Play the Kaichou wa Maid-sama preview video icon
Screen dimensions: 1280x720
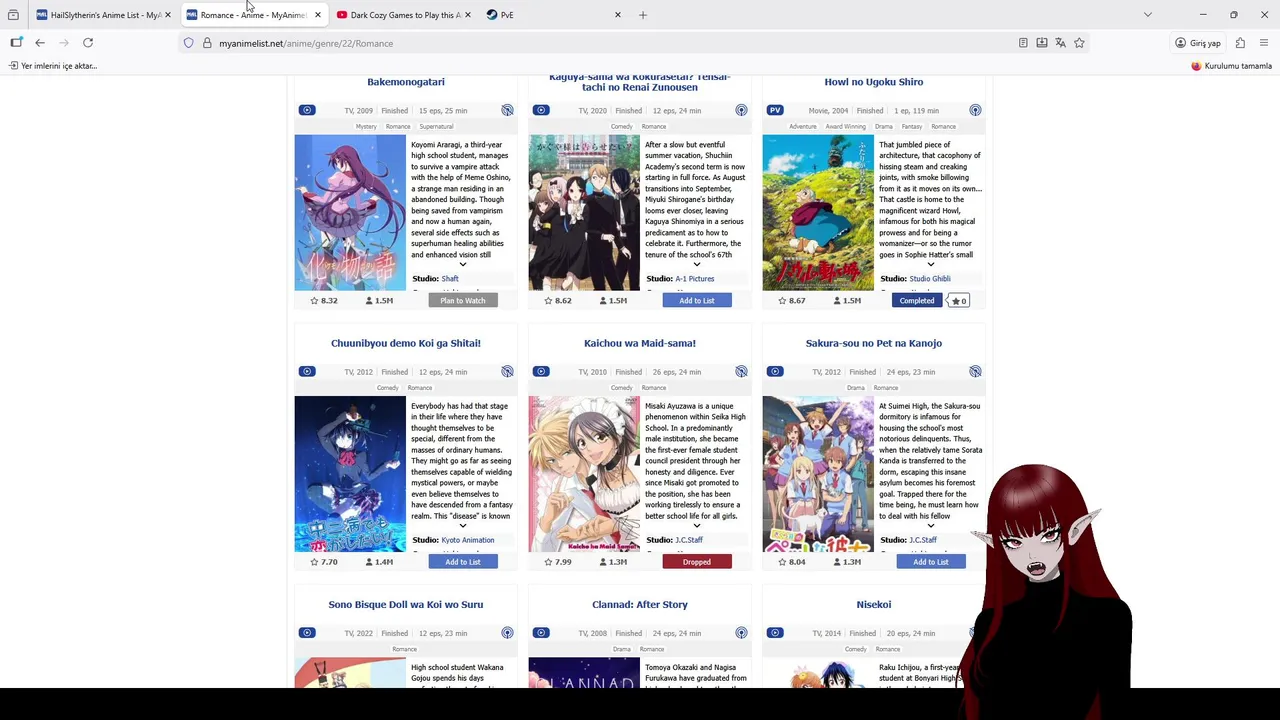click(x=541, y=371)
